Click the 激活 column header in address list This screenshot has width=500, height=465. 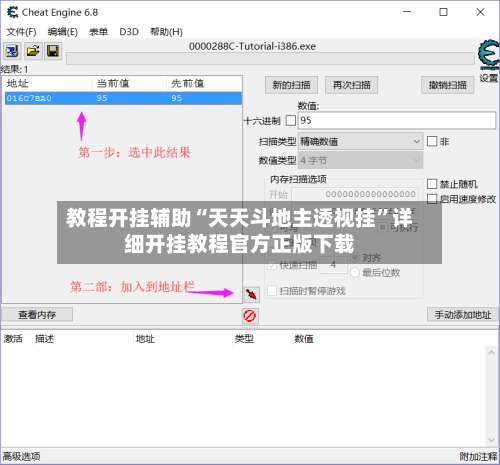click(x=13, y=339)
